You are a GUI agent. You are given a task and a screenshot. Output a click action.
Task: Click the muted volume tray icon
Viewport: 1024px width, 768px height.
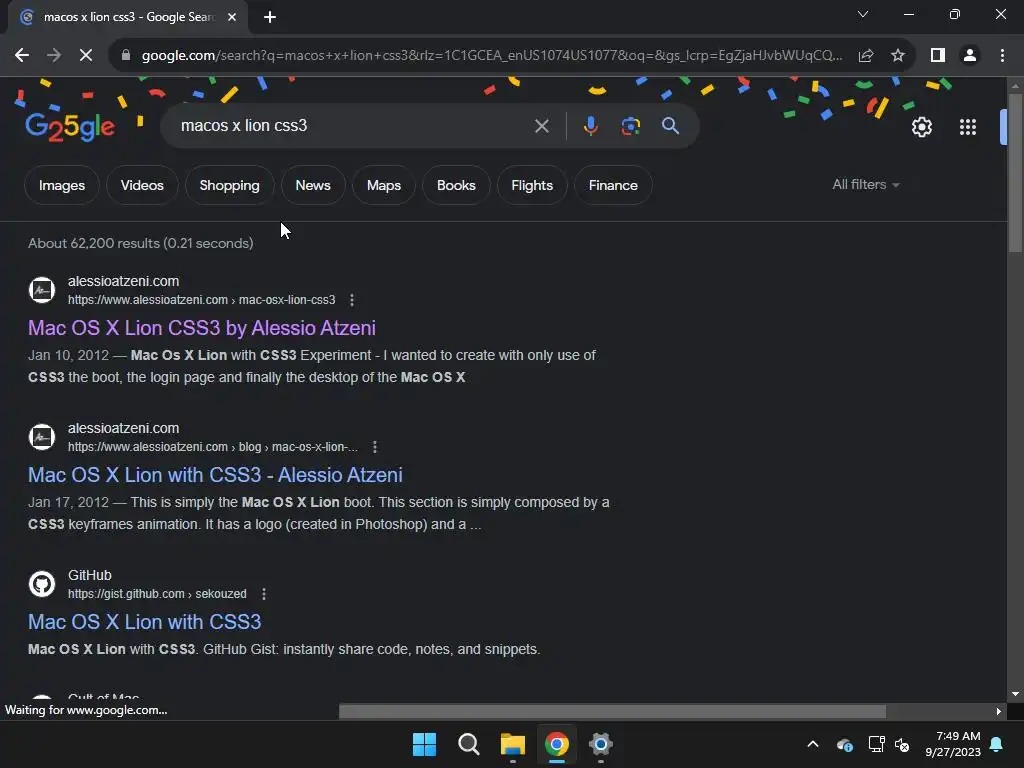coord(902,744)
